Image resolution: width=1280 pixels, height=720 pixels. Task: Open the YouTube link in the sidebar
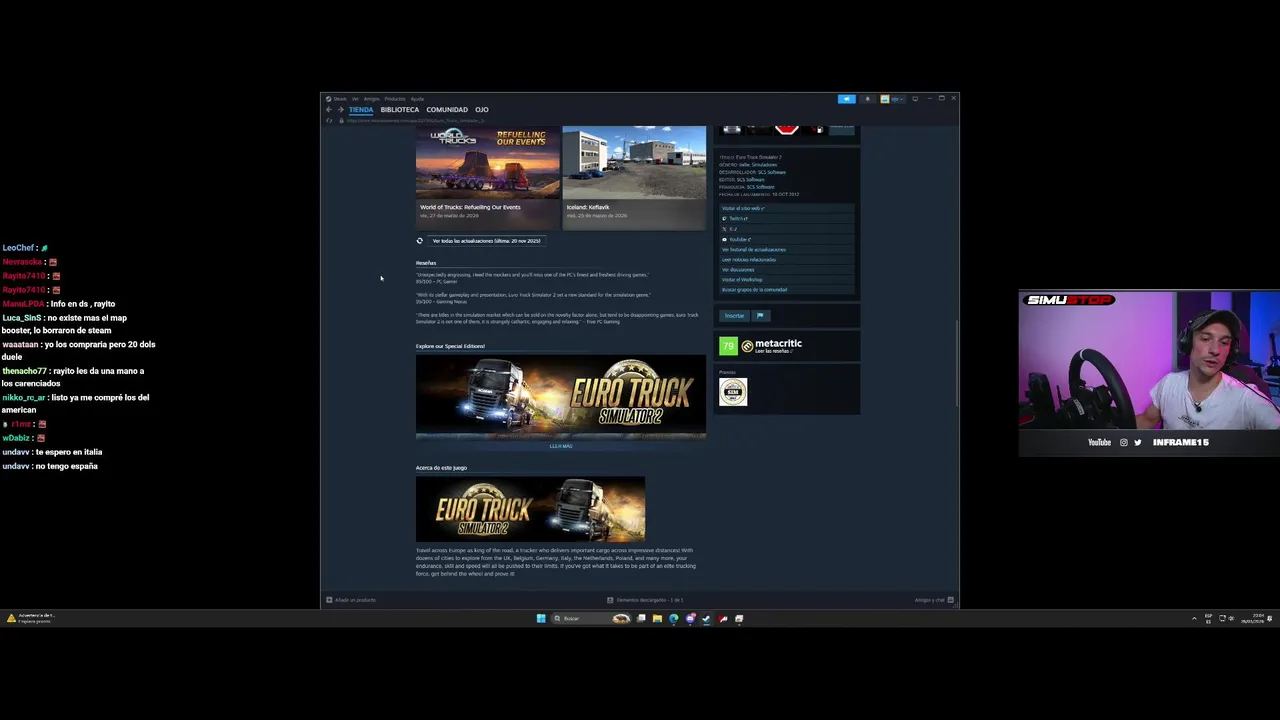736,240
